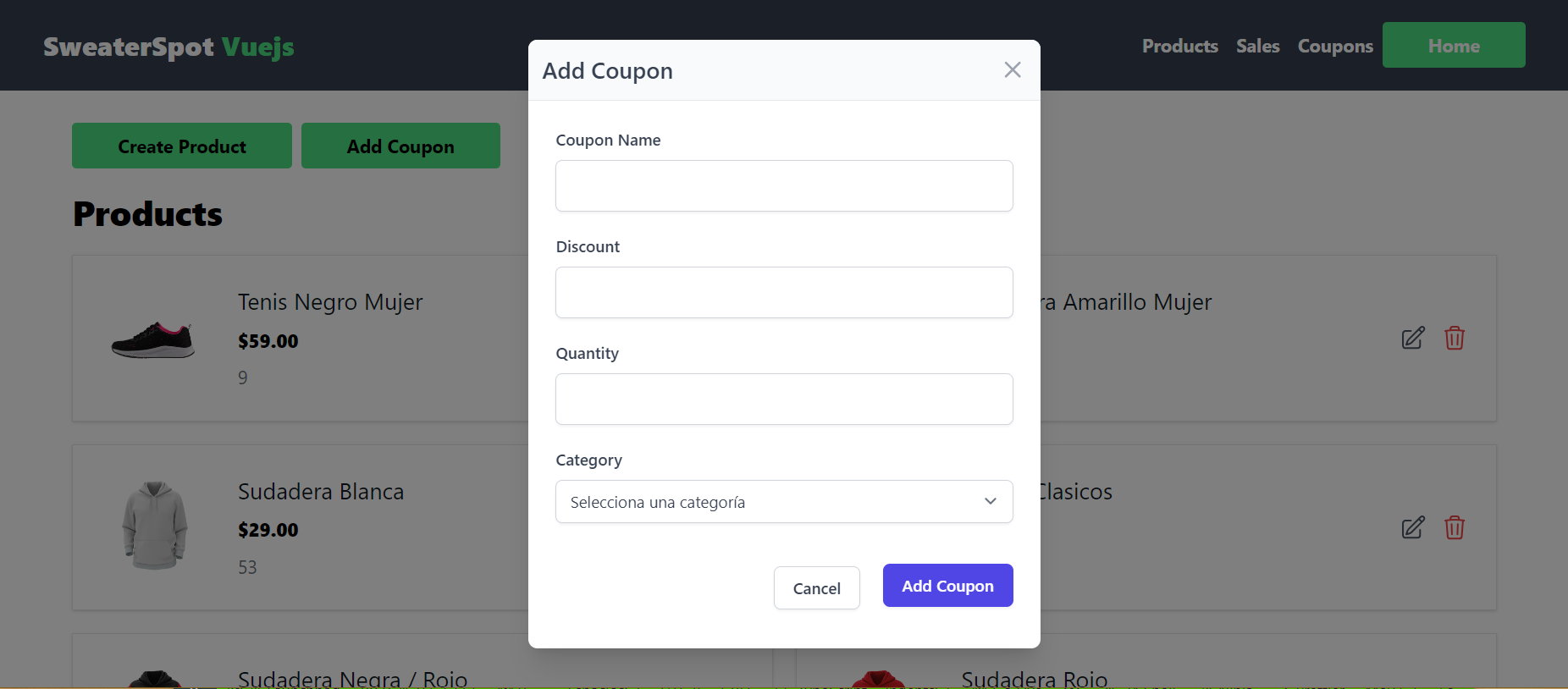The height and width of the screenshot is (689, 1568).
Task: Click the Sudadera Blanca product title
Action: (321, 492)
